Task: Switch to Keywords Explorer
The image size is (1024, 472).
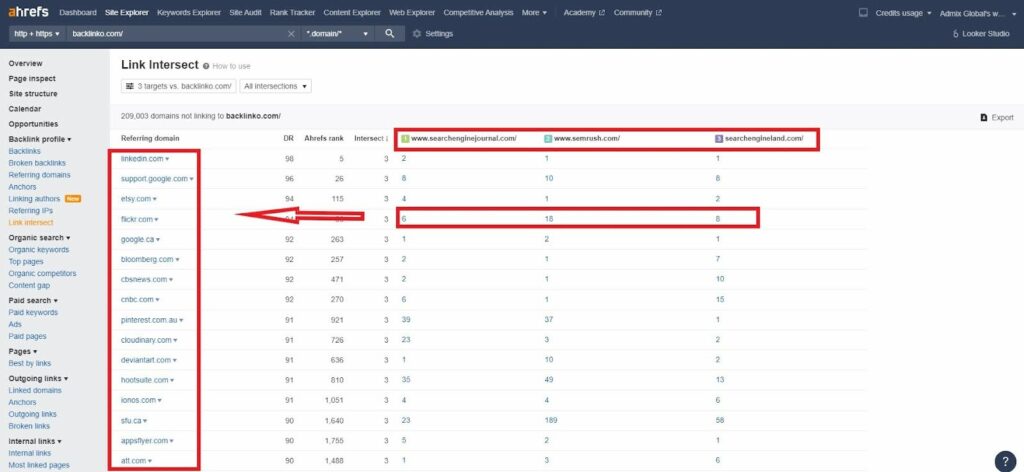Action: tap(189, 12)
